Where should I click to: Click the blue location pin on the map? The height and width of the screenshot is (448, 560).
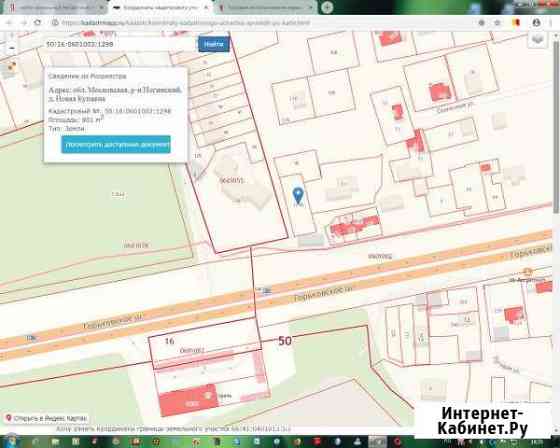pos(298,196)
